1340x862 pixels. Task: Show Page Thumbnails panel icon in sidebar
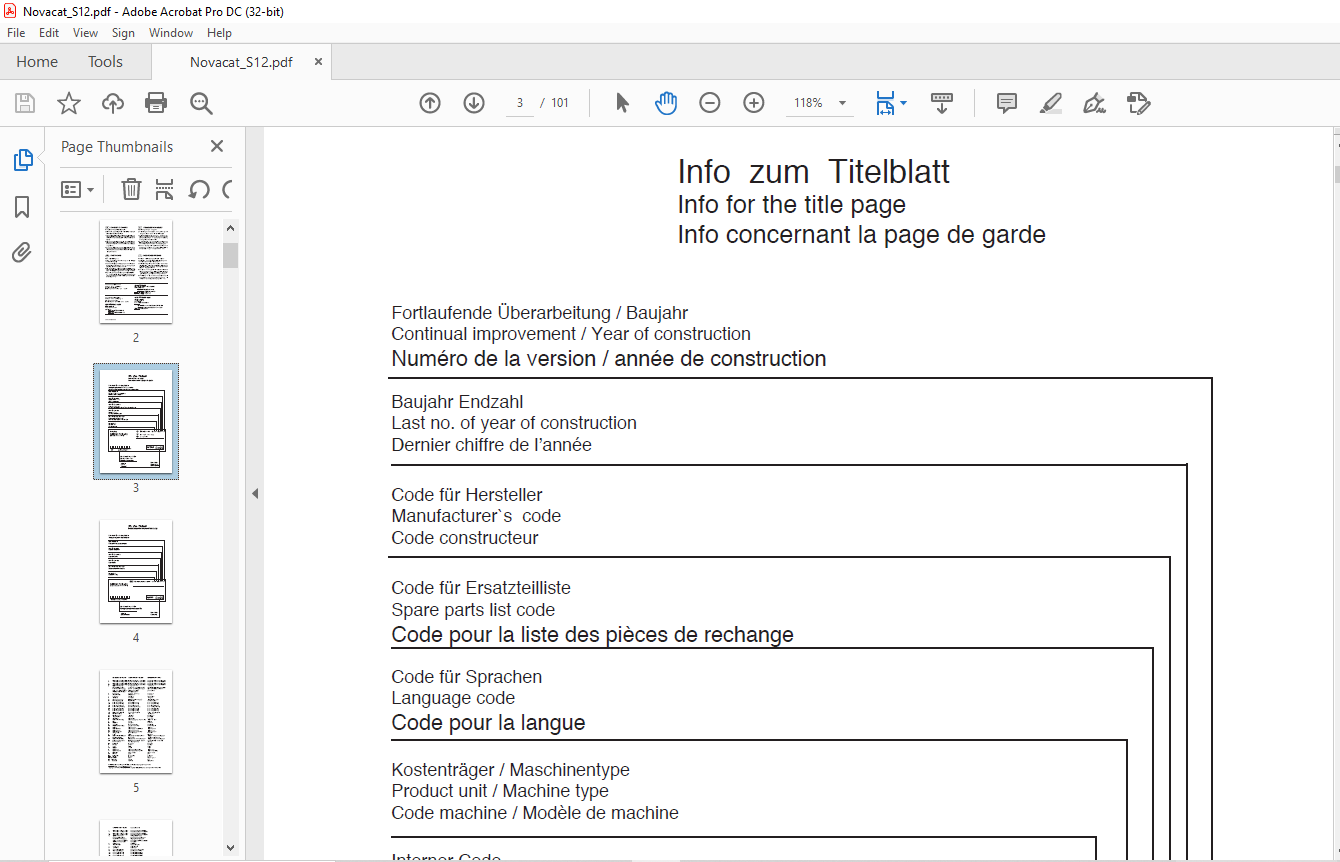tap(22, 160)
